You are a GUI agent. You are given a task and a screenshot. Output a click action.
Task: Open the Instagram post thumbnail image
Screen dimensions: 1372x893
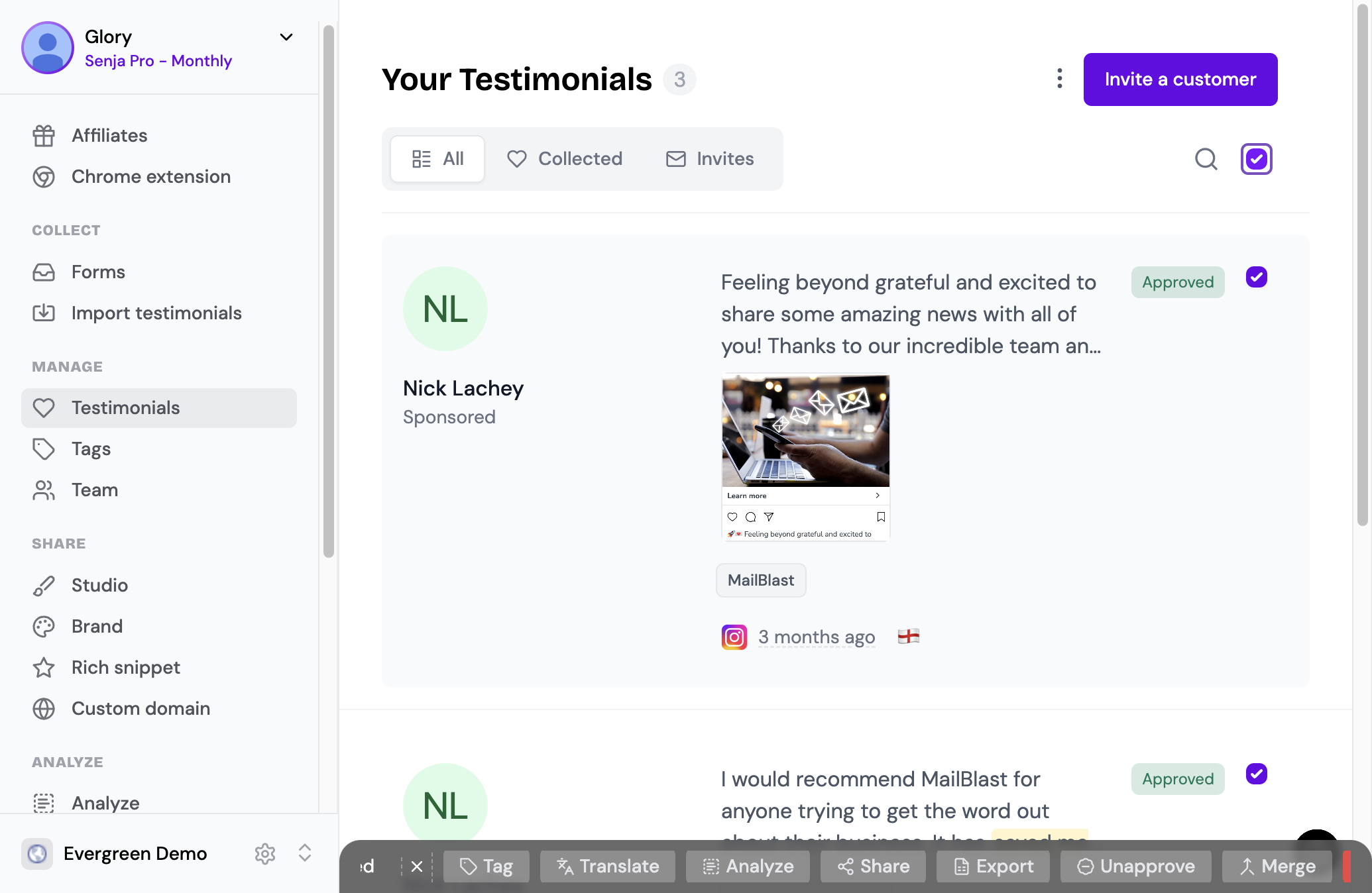pyautogui.click(x=805, y=458)
